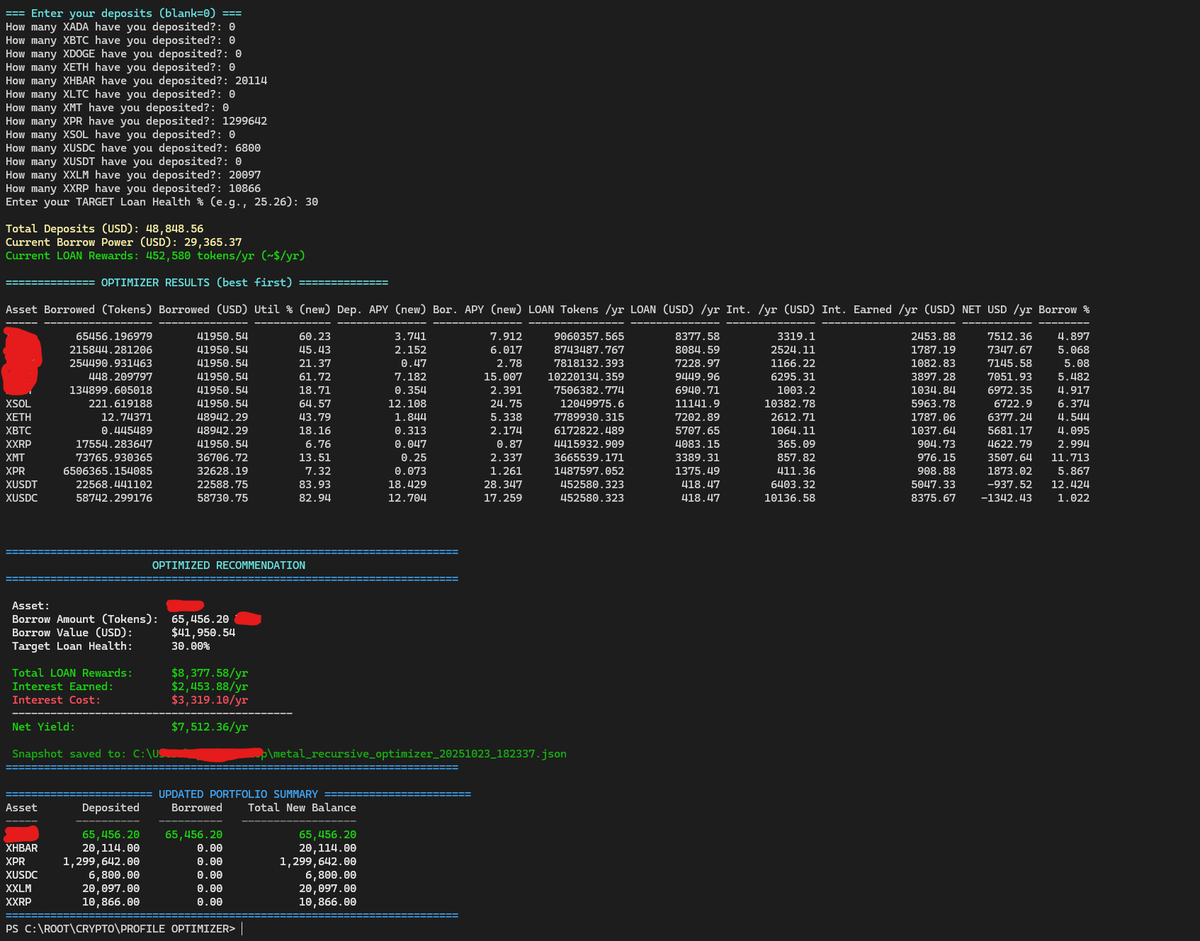Select the 'Total Deposits (USD): 48,848.56' line
The width and height of the screenshot is (1200, 941).
(x=105, y=229)
